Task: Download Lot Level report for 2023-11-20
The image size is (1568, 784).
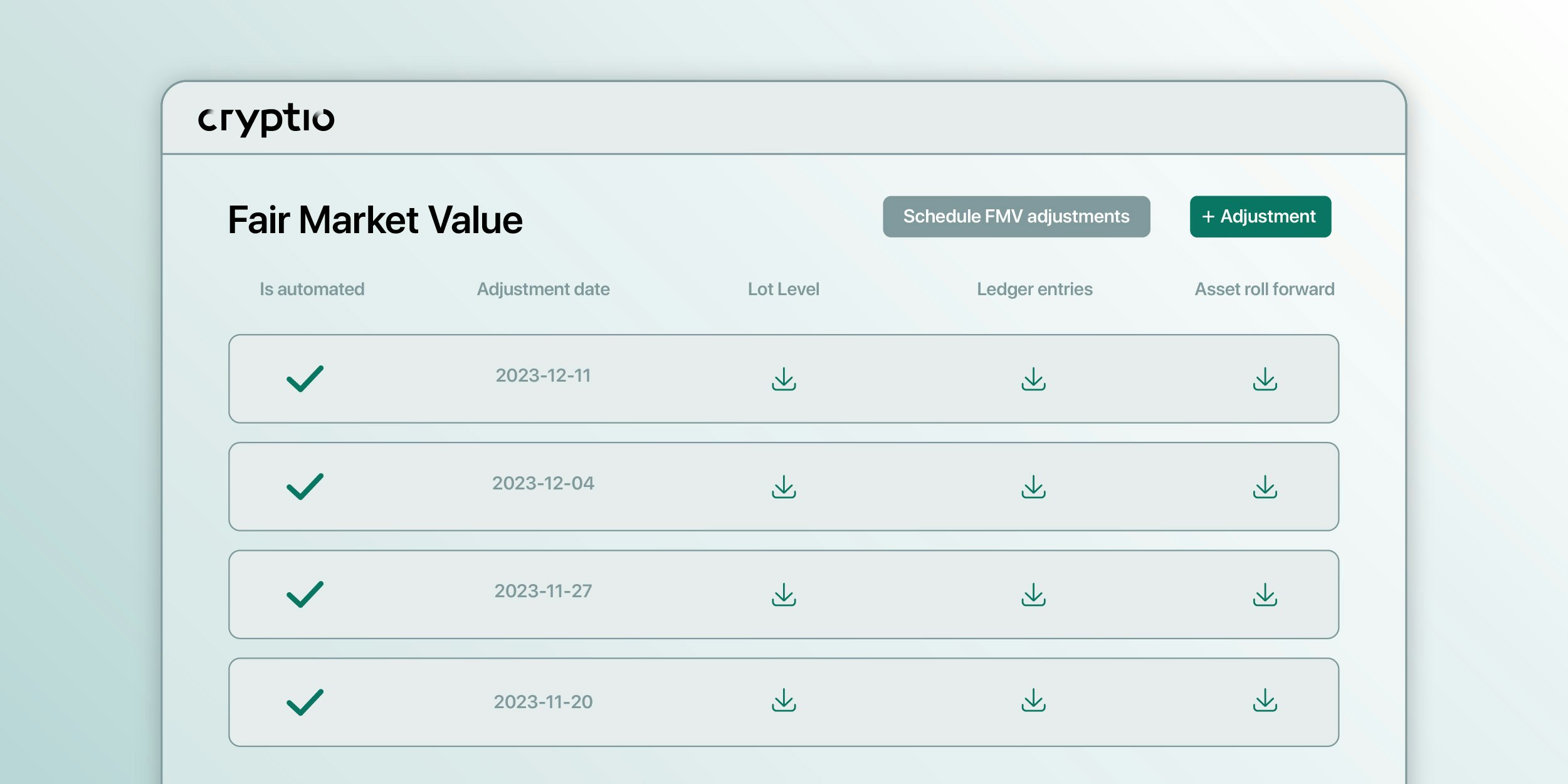Action: [x=784, y=703]
